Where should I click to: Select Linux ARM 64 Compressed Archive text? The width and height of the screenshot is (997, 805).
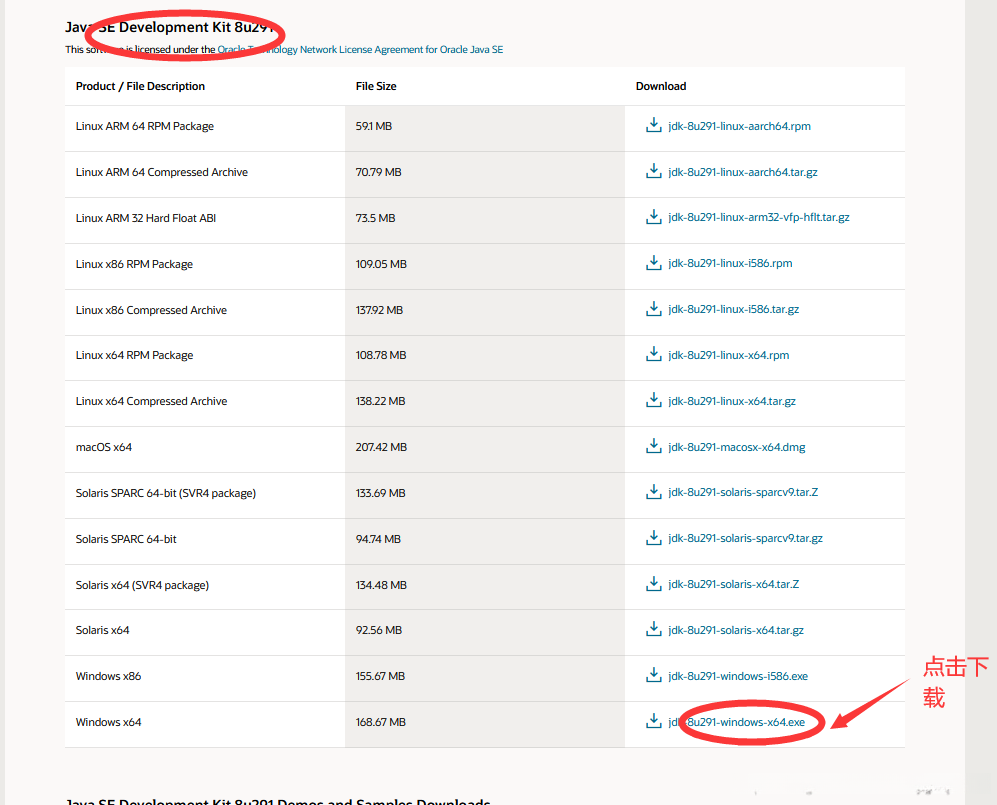(x=162, y=172)
